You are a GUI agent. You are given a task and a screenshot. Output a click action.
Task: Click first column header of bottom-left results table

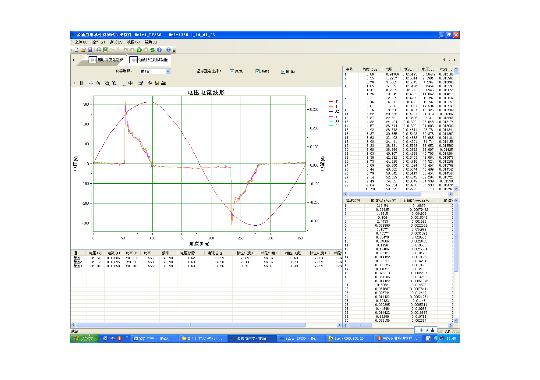pyautogui.click(x=79, y=253)
